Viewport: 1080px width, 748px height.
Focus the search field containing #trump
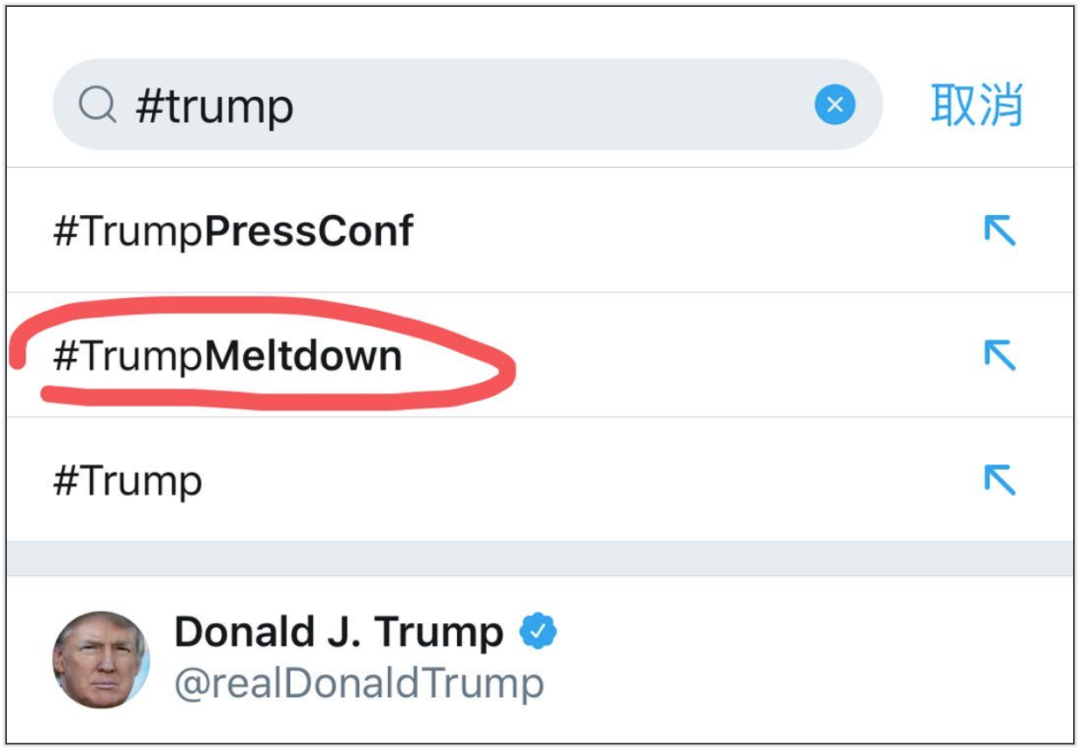(x=468, y=105)
